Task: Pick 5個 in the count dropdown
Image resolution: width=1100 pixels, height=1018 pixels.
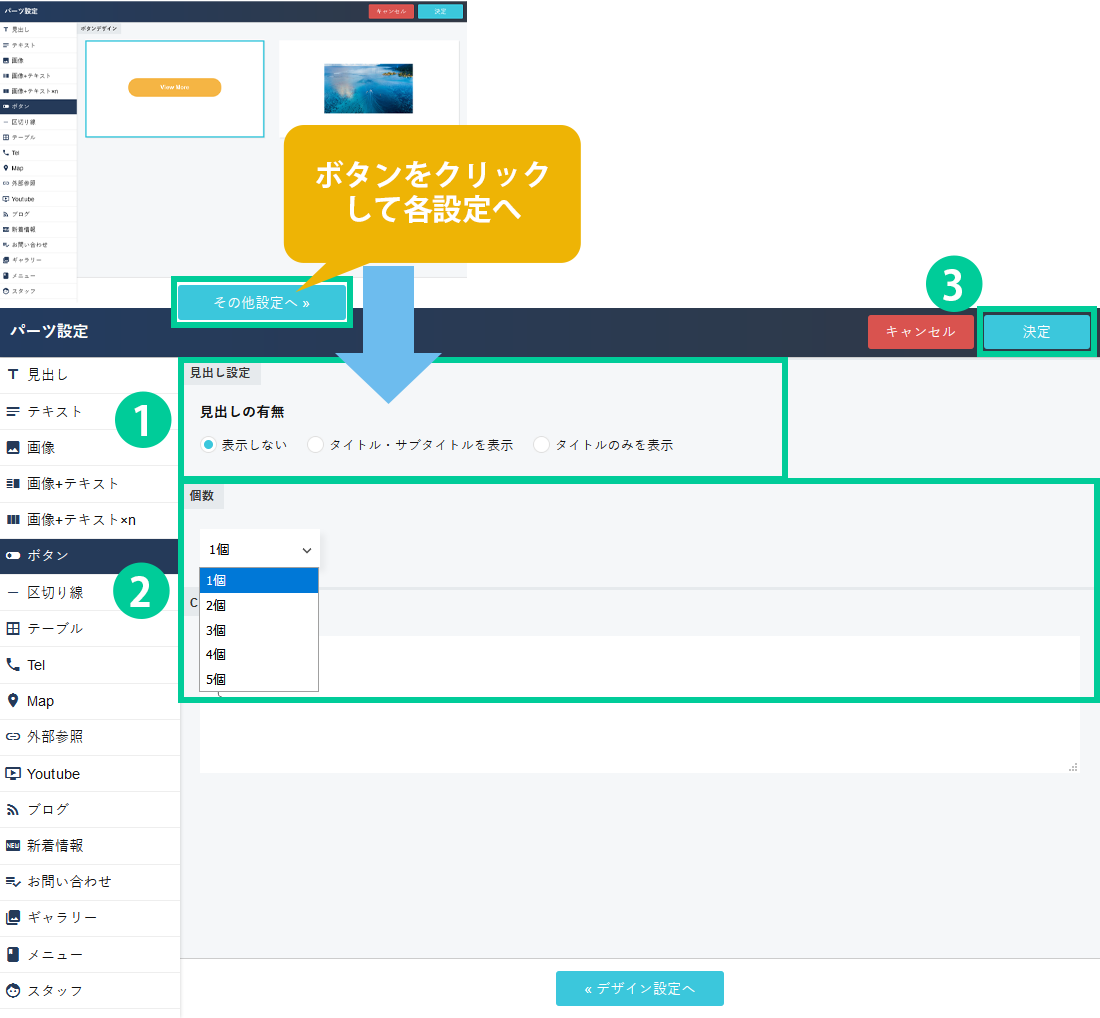Action: point(216,679)
